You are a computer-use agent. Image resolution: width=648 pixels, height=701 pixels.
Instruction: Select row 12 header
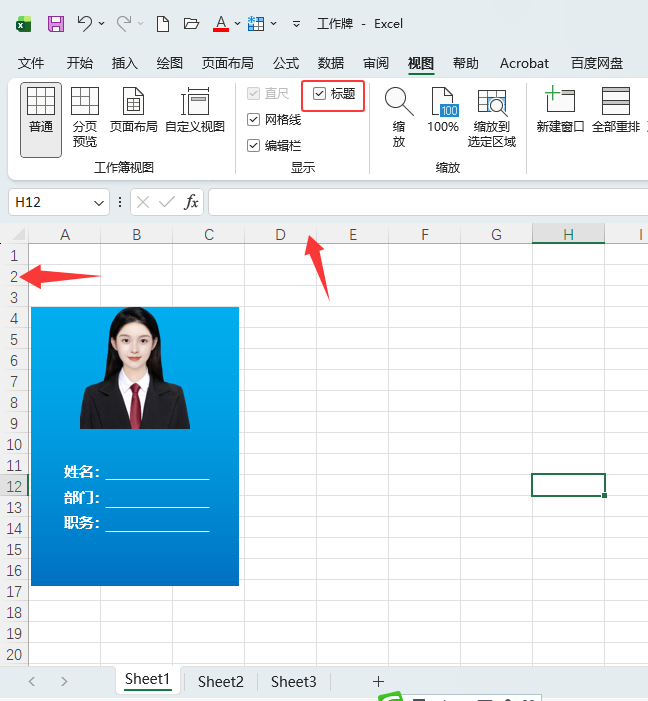point(14,486)
